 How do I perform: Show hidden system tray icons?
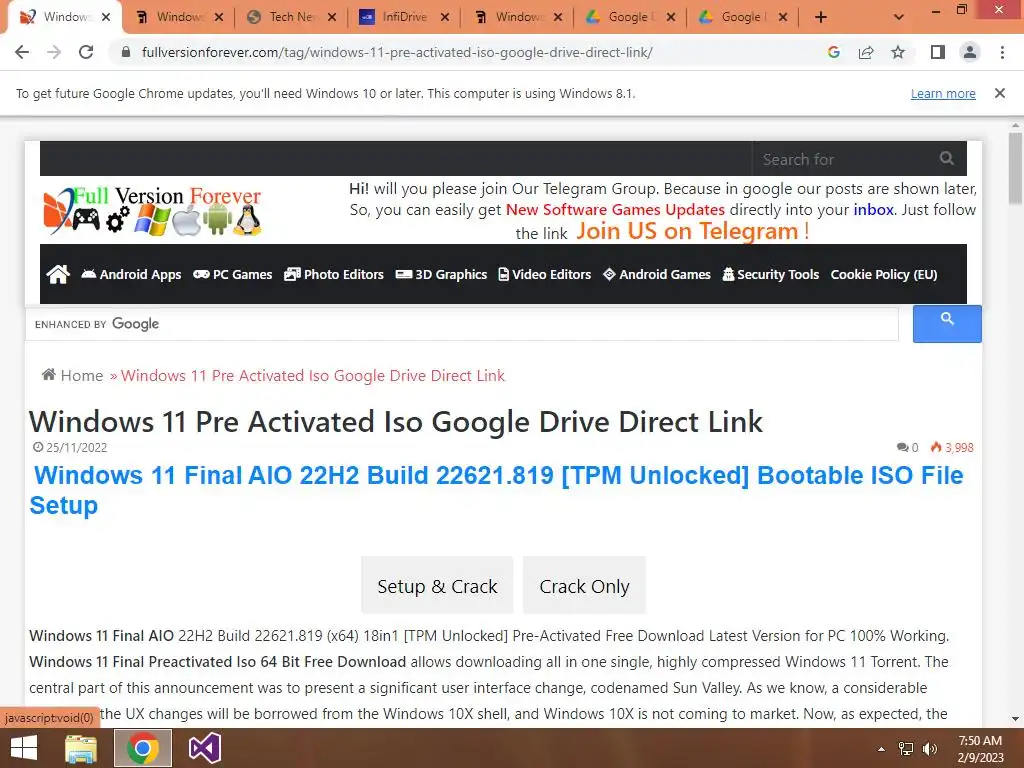pos(881,749)
